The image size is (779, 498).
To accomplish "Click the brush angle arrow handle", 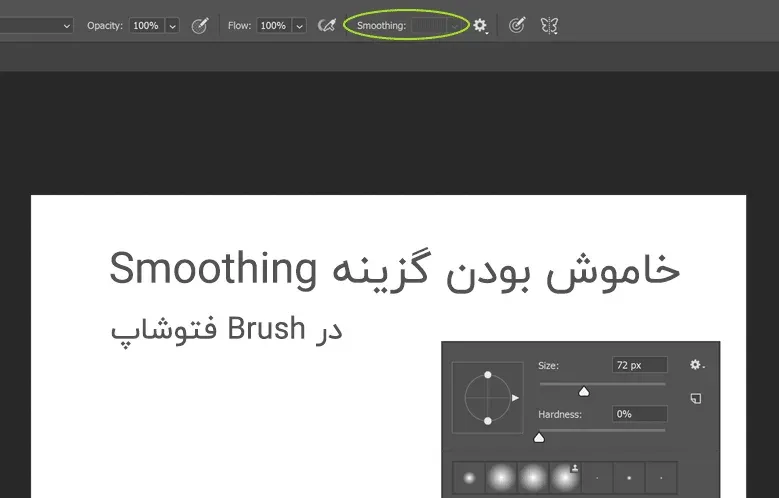I will pos(515,398).
